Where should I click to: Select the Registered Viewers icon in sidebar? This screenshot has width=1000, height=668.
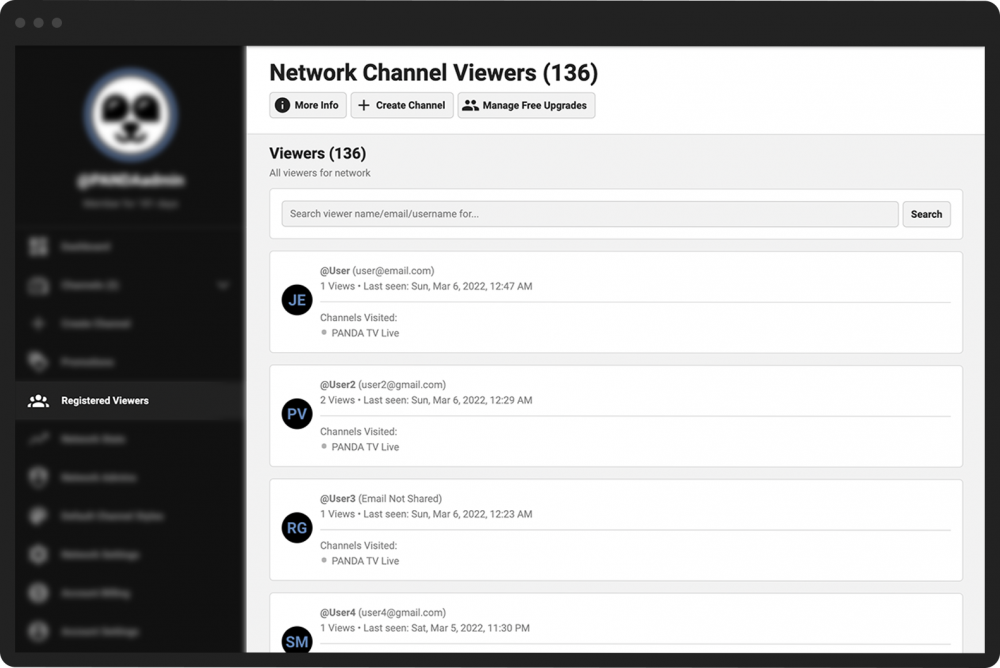tap(37, 400)
